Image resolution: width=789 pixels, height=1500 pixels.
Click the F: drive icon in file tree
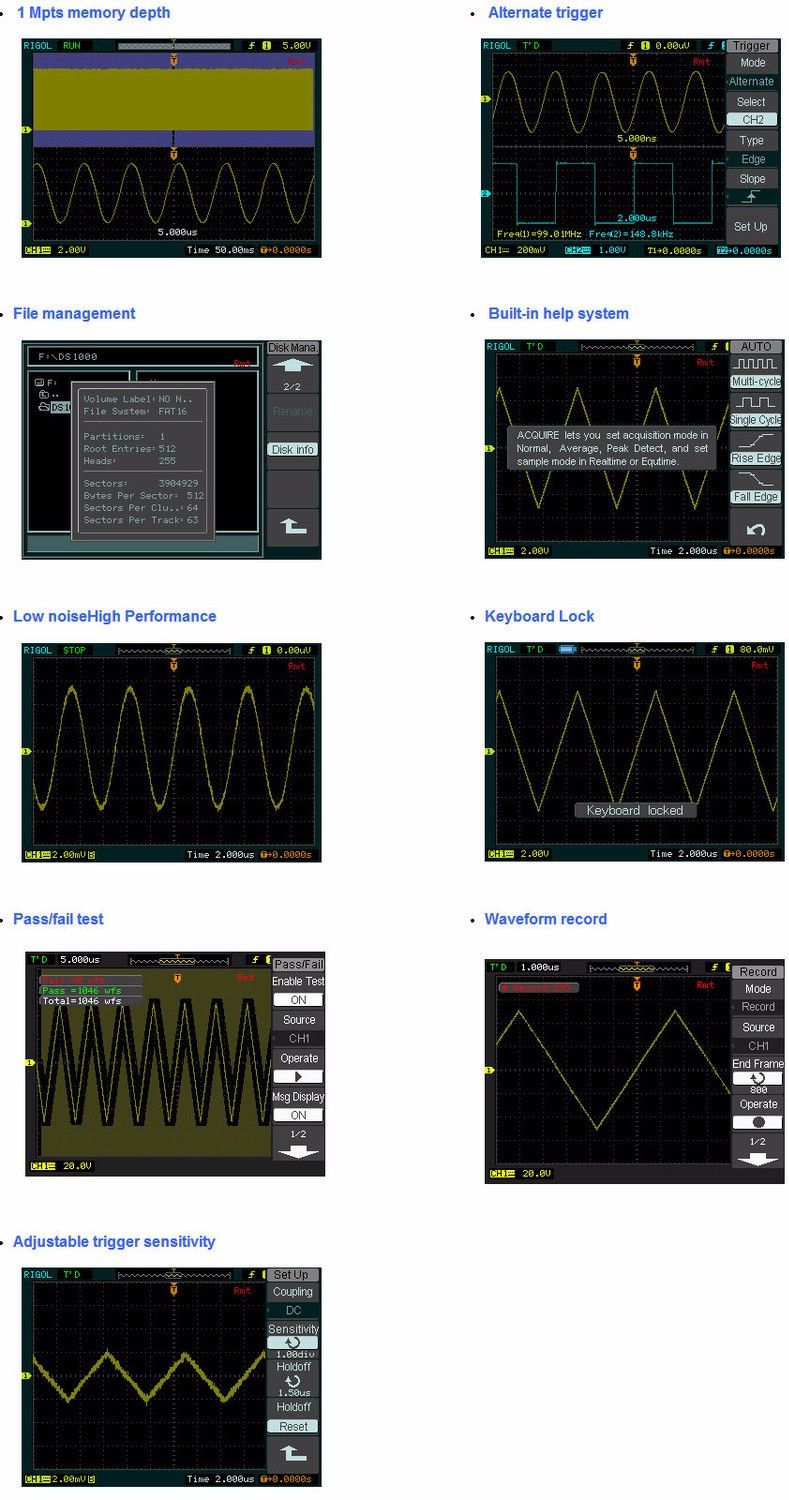[39, 382]
